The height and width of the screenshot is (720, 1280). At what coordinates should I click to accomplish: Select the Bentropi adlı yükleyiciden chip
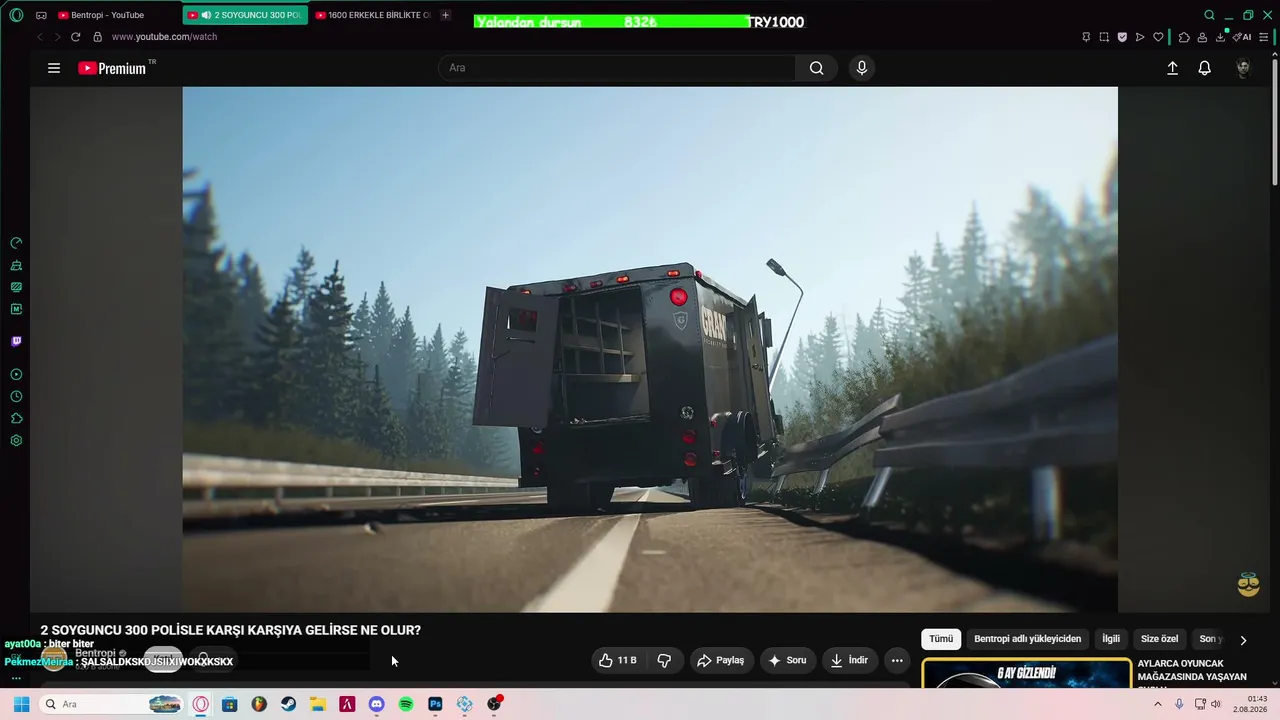click(x=1027, y=639)
